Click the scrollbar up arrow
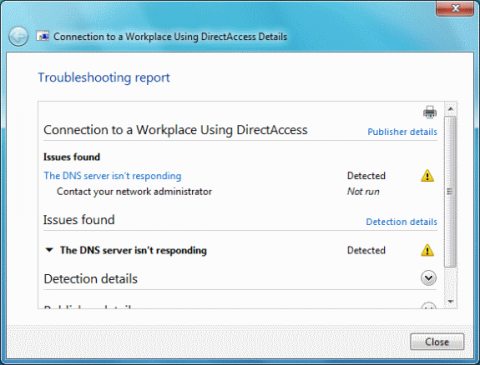 pyautogui.click(x=451, y=109)
